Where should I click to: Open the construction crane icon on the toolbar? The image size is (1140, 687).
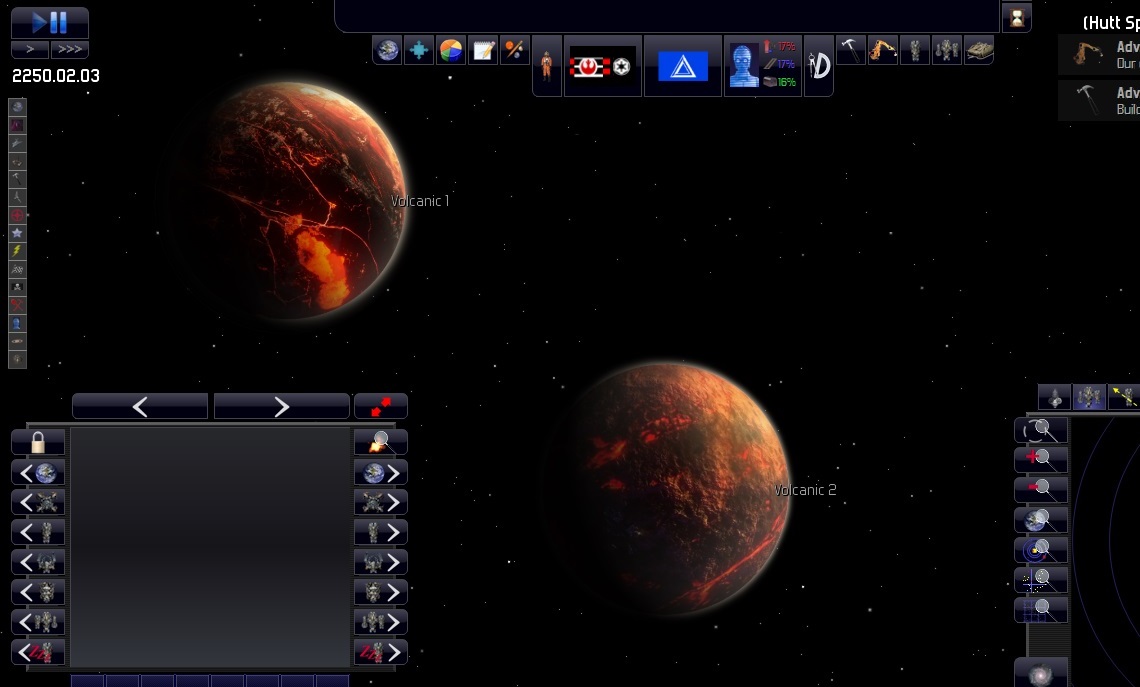click(882, 49)
